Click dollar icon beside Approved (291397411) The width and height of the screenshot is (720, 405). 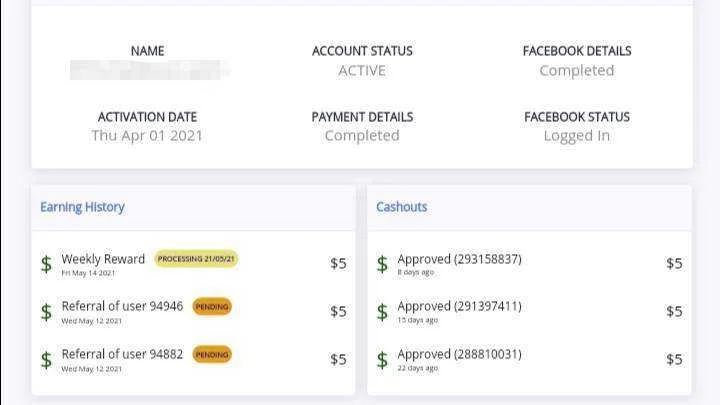coord(382,312)
